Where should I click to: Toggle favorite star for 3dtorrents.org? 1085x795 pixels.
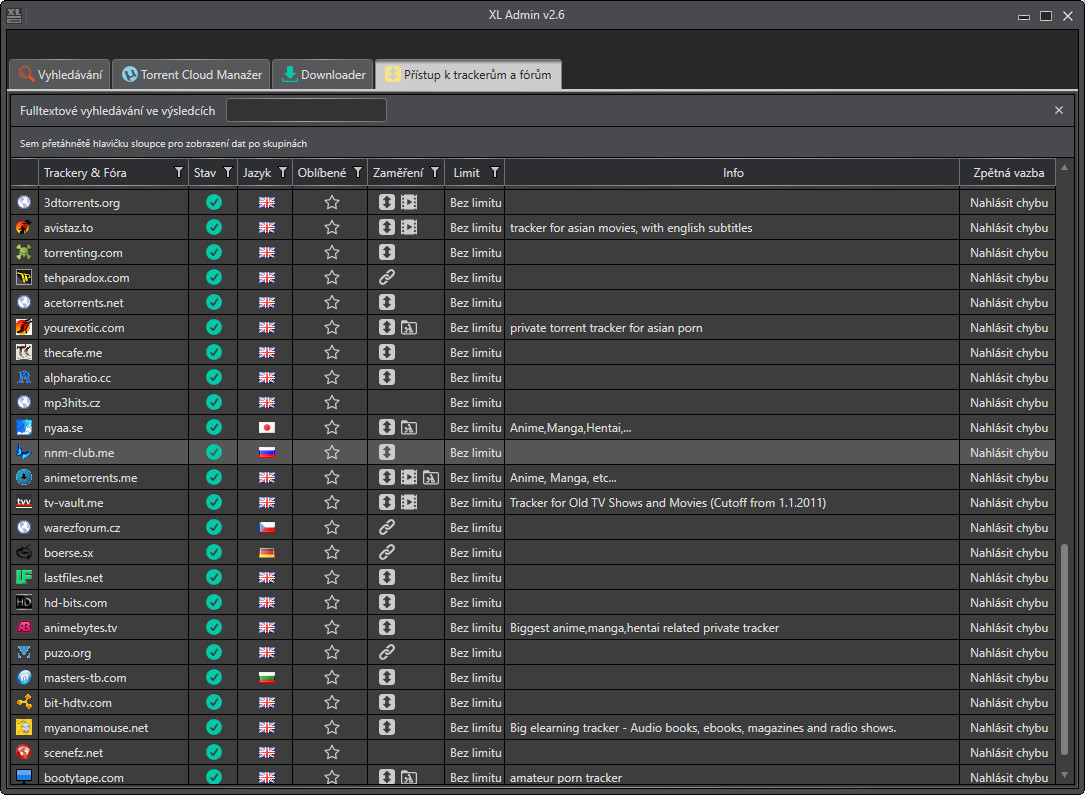point(332,203)
